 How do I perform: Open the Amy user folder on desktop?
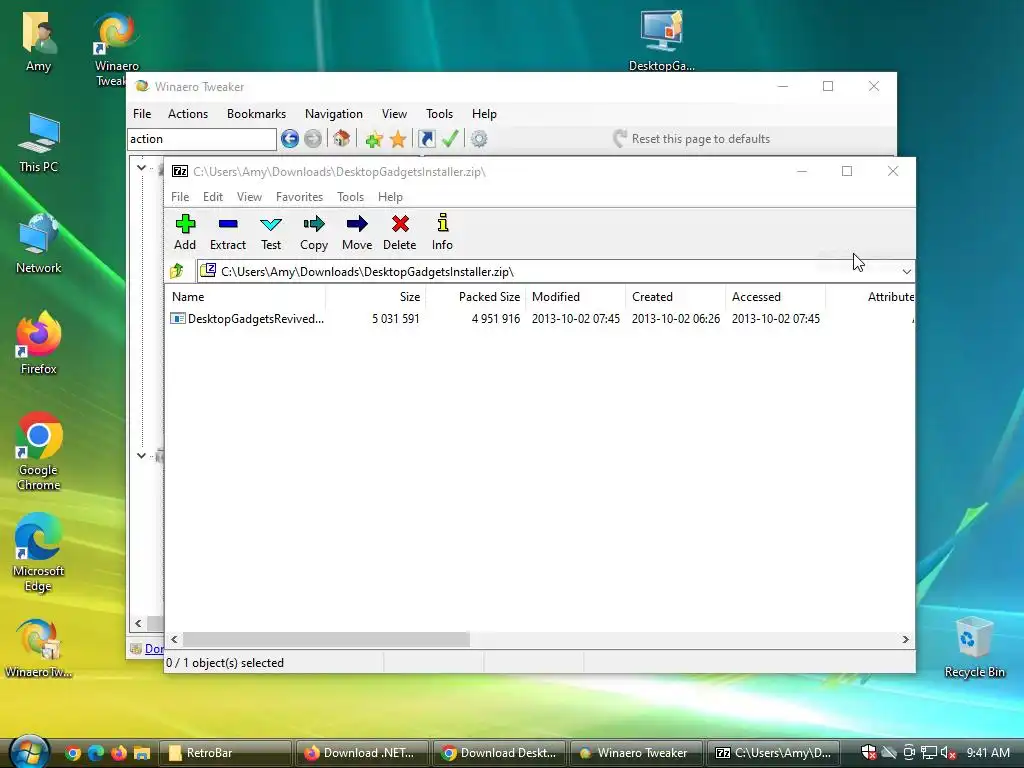click(39, 40)
